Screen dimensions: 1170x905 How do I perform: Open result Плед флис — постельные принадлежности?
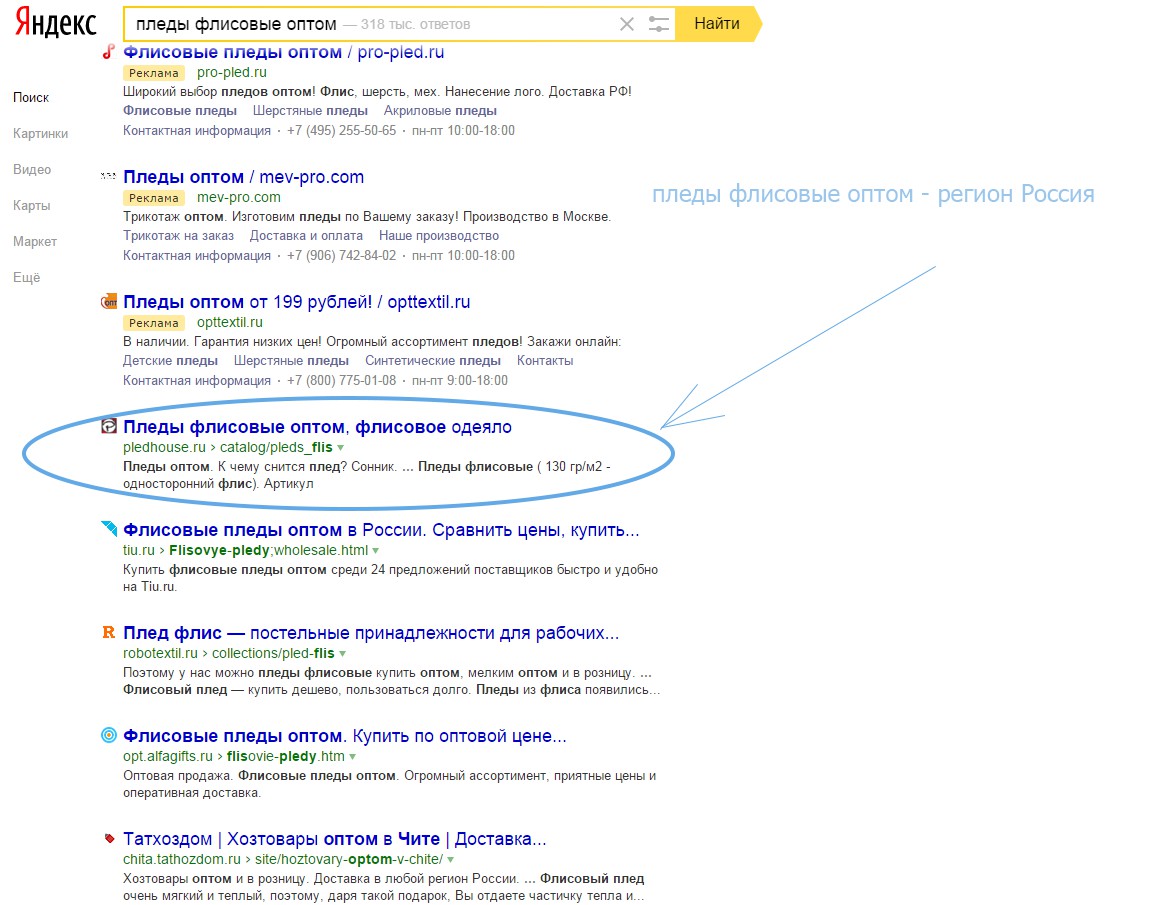point(371,633)
